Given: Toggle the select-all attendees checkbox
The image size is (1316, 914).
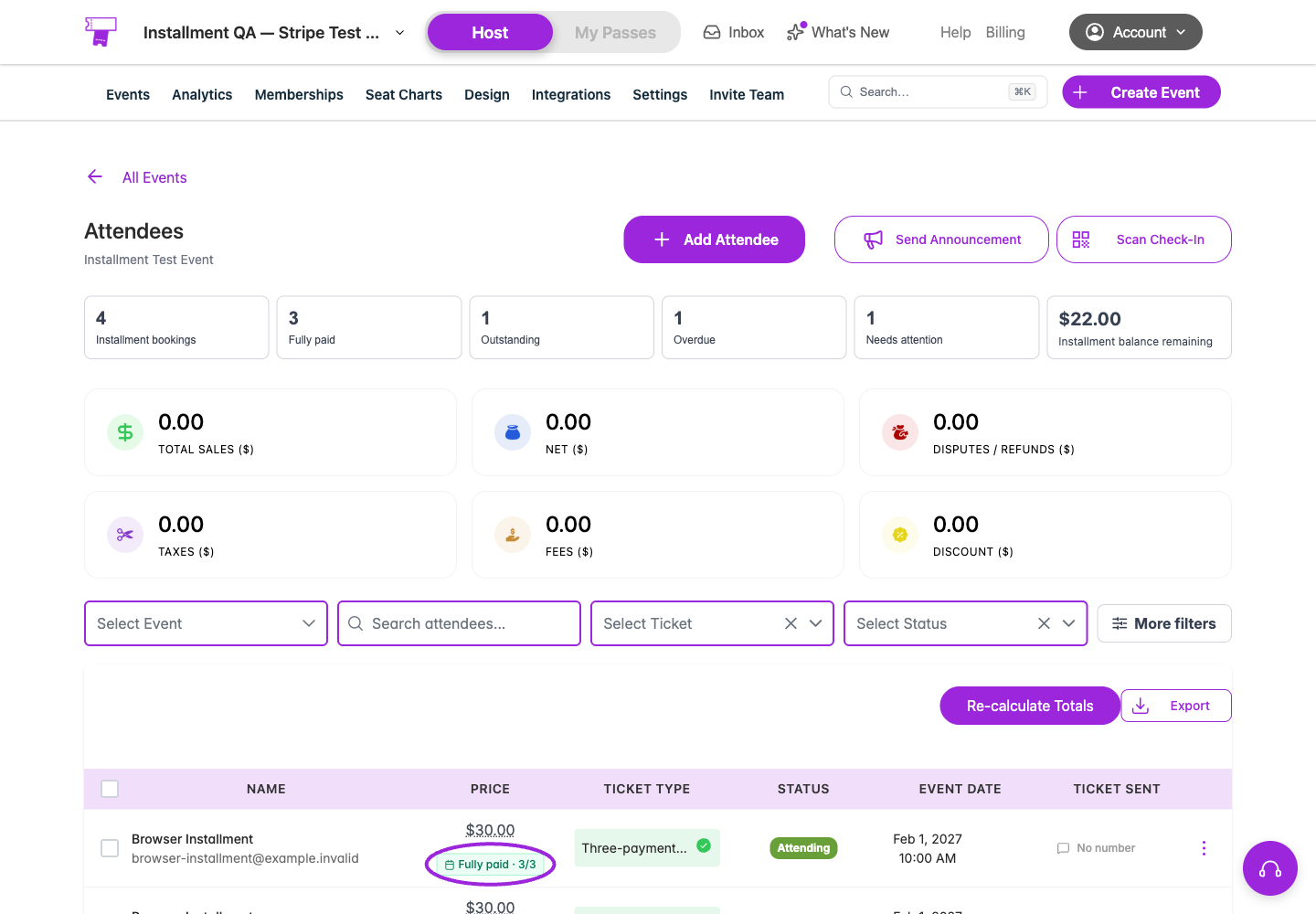Looking at the screenshot, I should 110,789.
